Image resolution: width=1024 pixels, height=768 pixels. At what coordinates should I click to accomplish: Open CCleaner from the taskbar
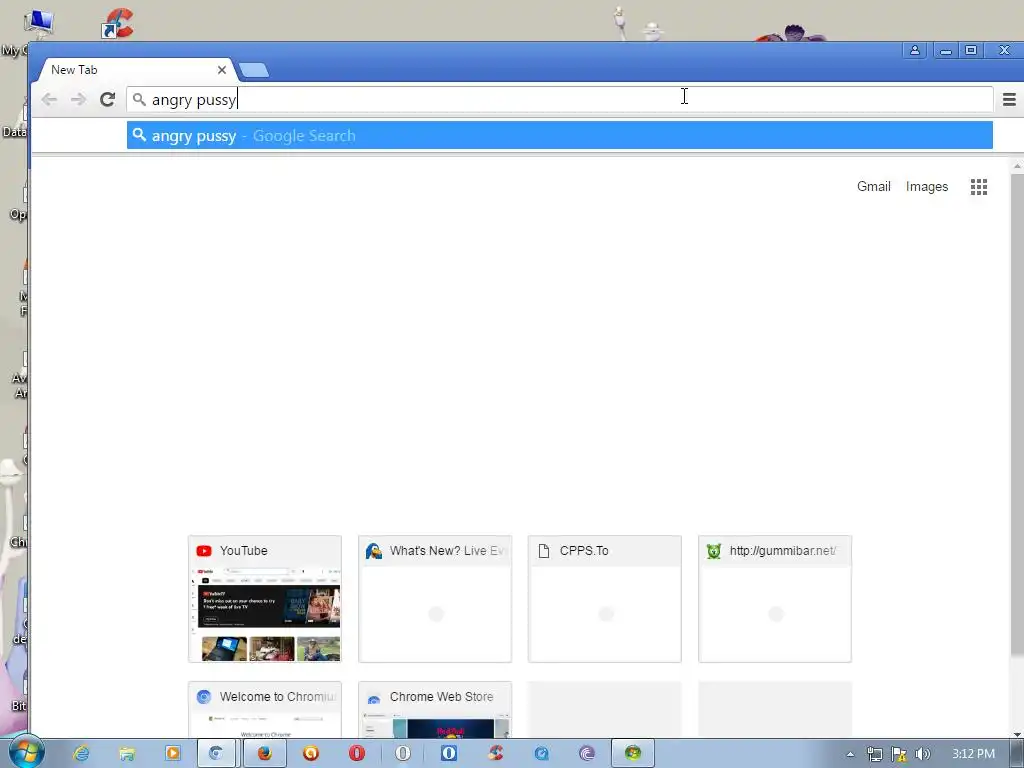click(x=495, y=754)
